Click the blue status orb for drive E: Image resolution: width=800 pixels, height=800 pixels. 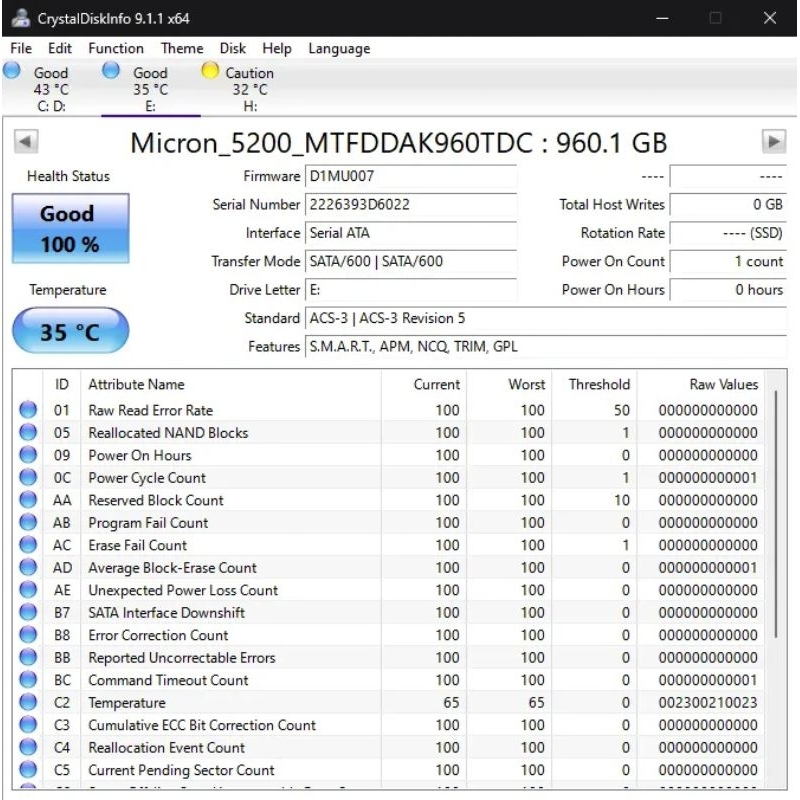tap(111, 70)
